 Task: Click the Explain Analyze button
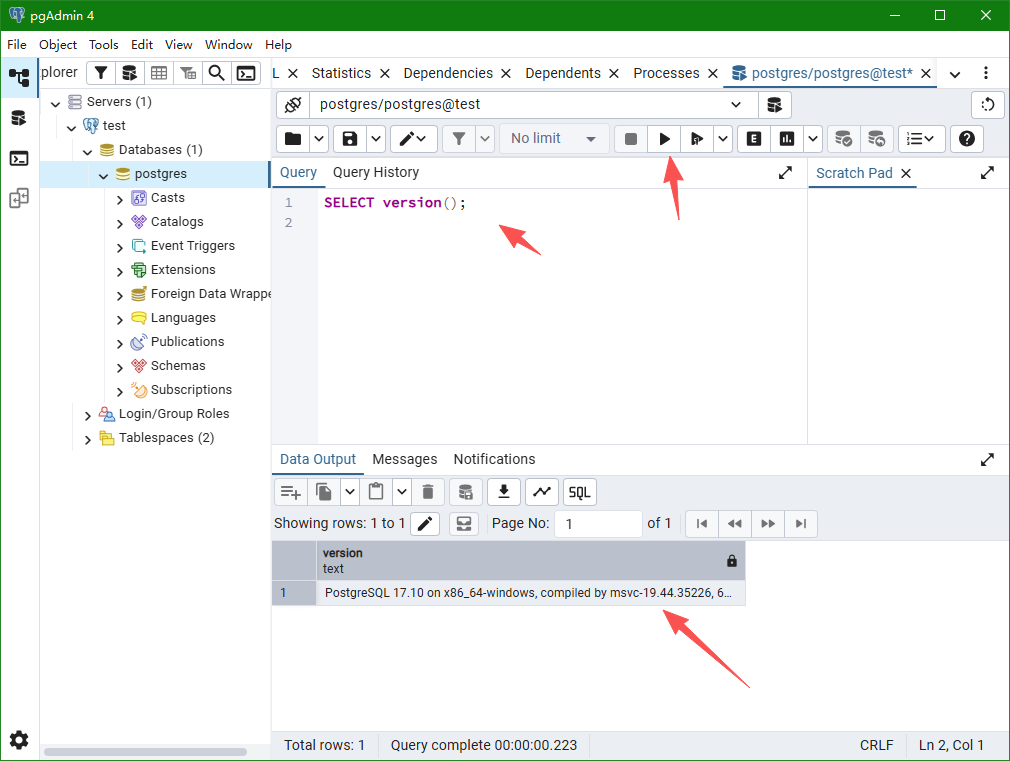point(786,139)
